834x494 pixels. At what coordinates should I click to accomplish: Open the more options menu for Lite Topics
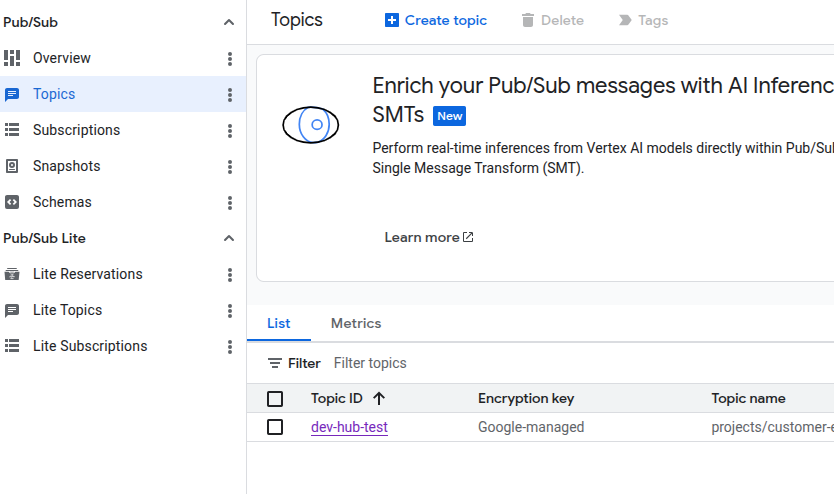pyautogui.click(x=230, y=311)
